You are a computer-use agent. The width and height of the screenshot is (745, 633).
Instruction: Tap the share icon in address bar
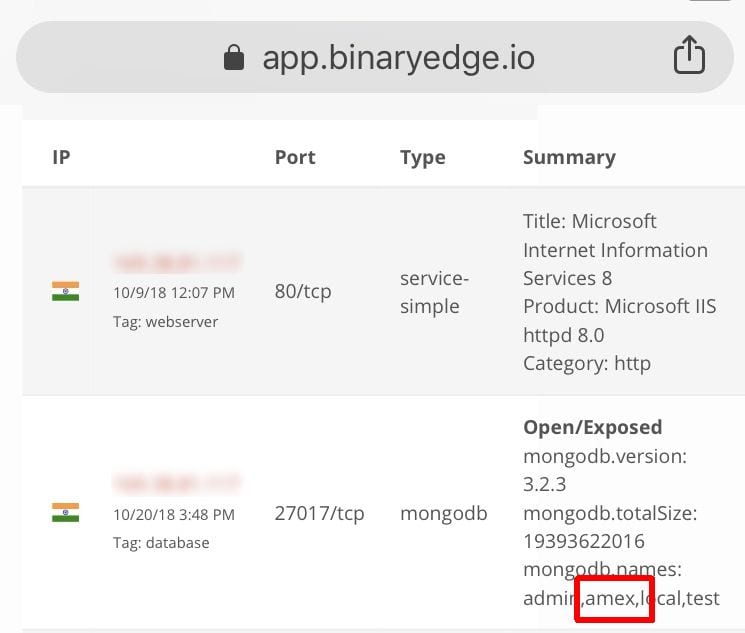click(689, 55)
